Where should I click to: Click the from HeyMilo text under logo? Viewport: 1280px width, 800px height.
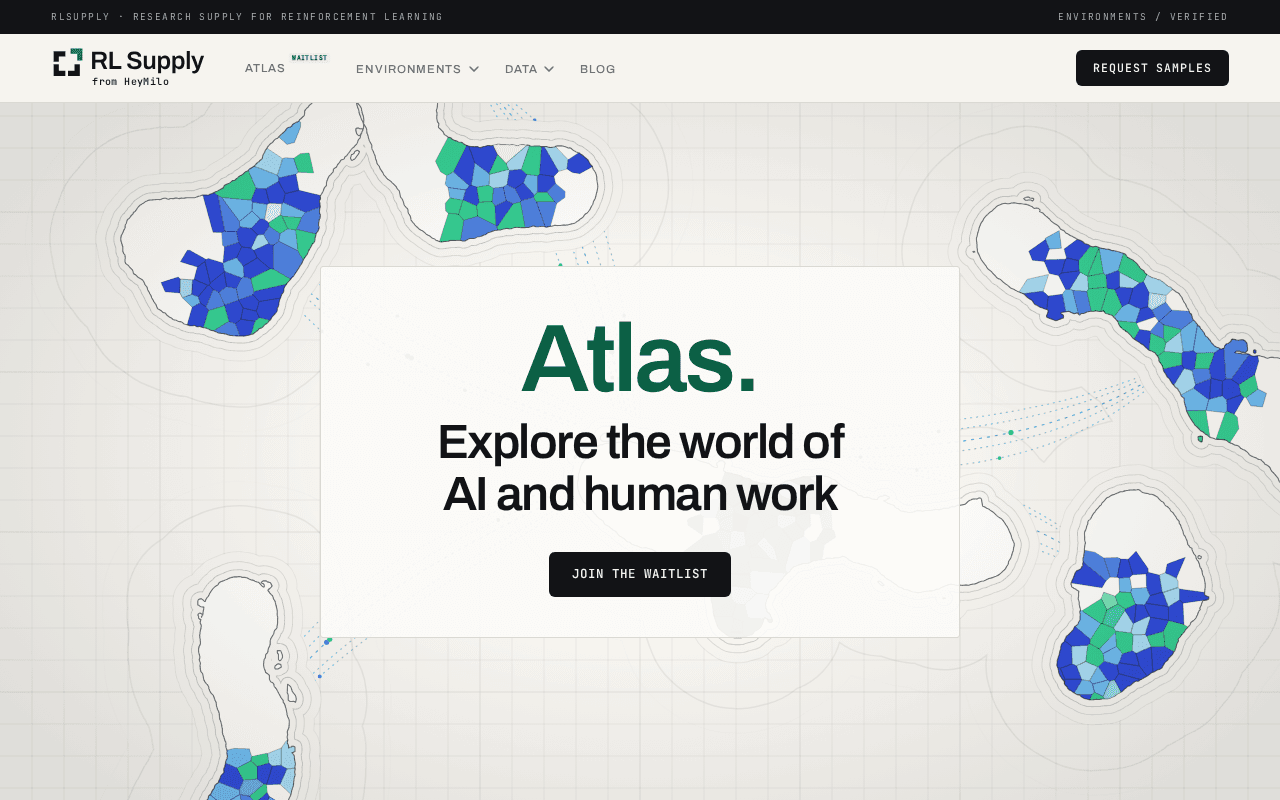(130, 82)
